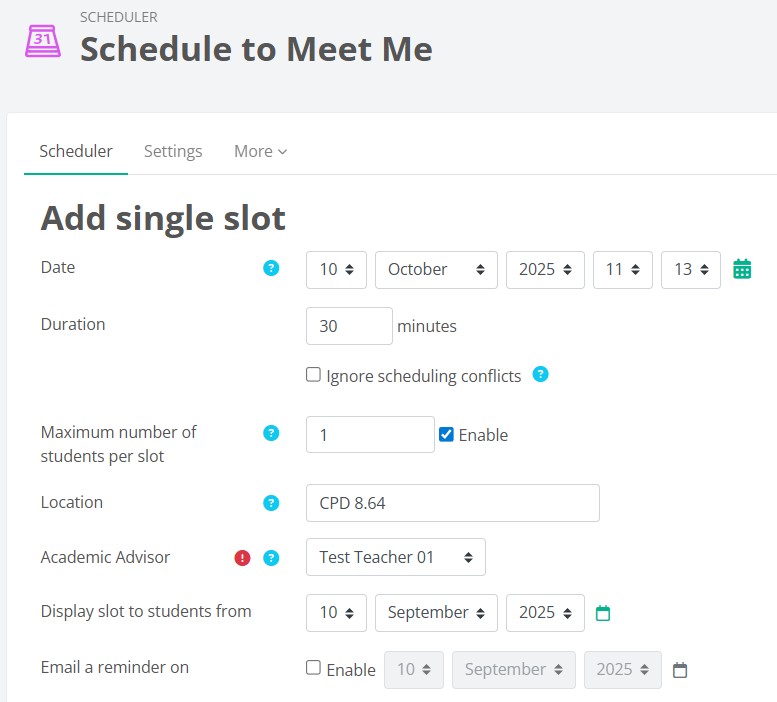Click the help icon next to Location

271,503
